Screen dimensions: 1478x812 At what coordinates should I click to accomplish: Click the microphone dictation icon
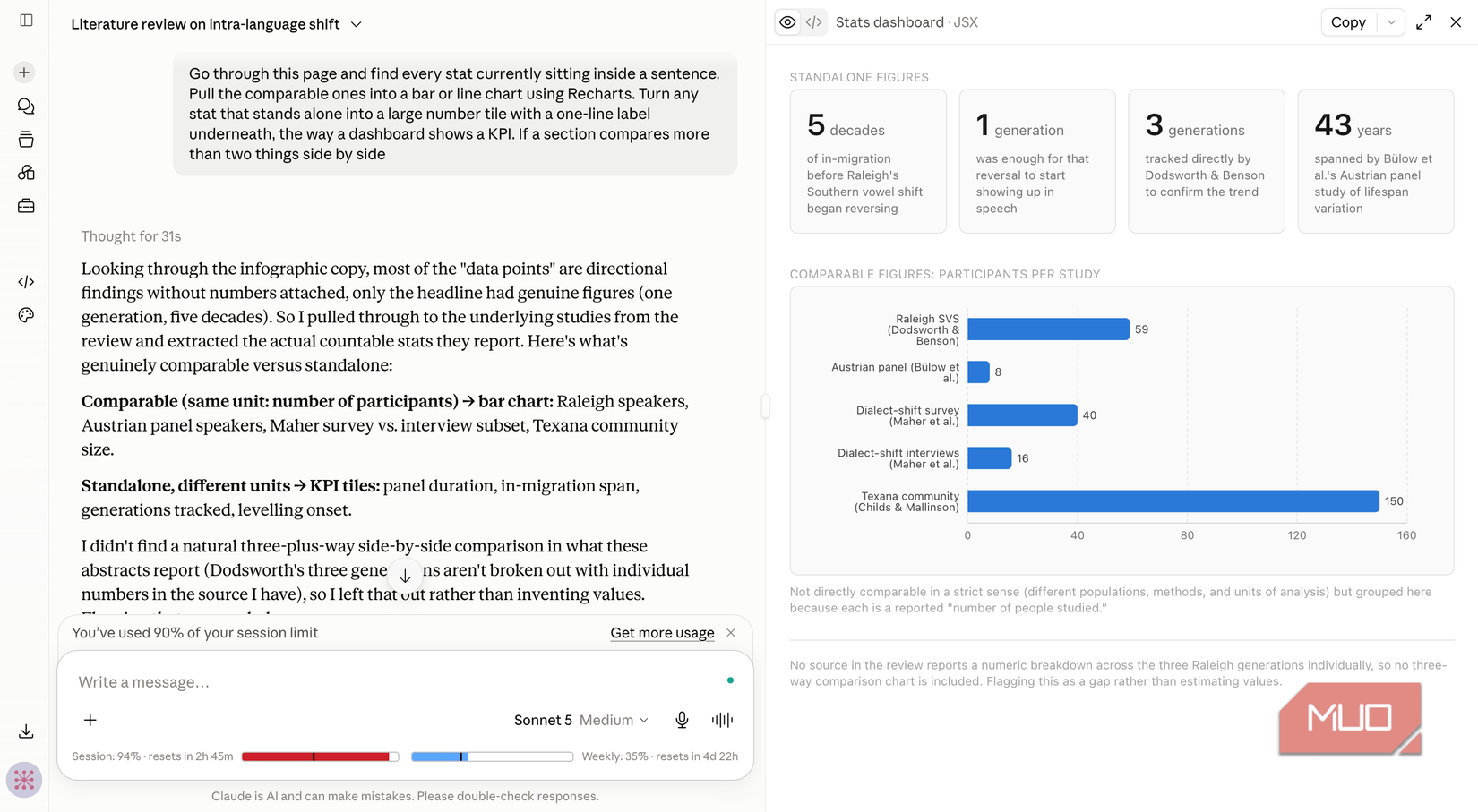[682, 720]
